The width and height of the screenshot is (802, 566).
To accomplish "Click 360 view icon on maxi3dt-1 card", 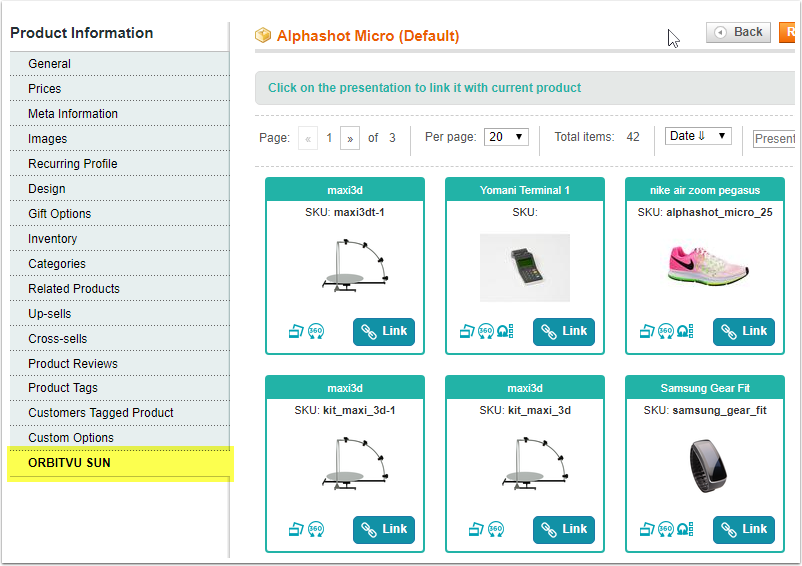I will pos(316,331).
